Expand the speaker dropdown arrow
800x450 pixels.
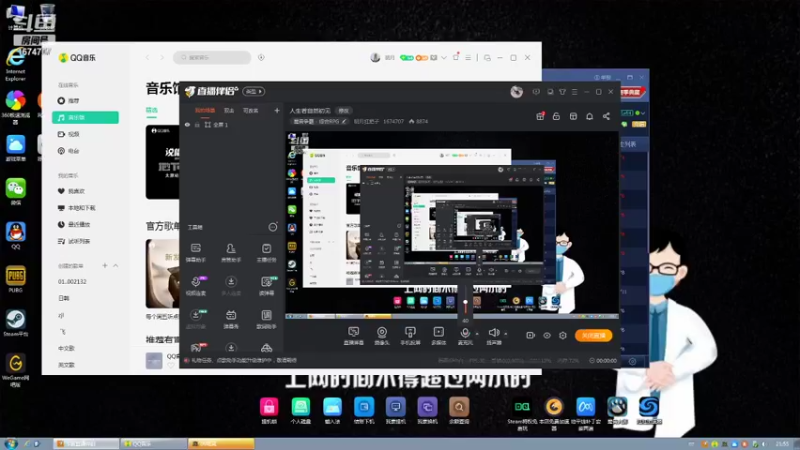click(506, 334)
